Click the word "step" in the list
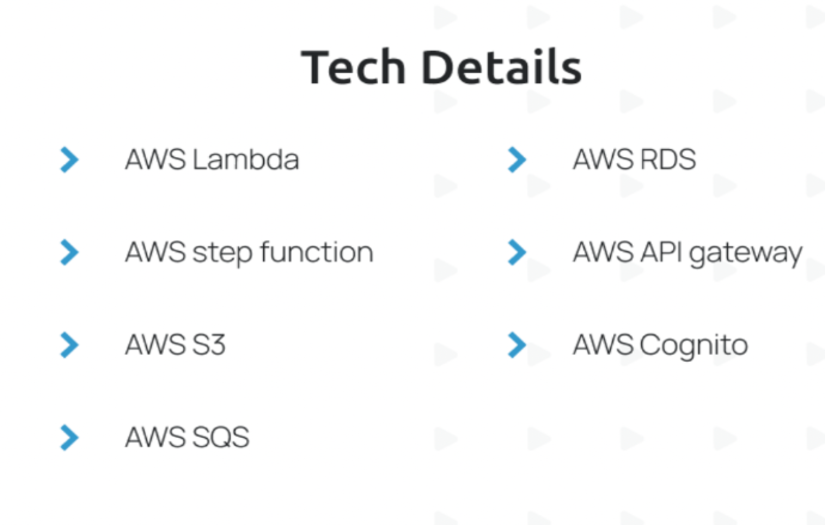The height and width of the screenshot is (525, 825). point(222,253)
